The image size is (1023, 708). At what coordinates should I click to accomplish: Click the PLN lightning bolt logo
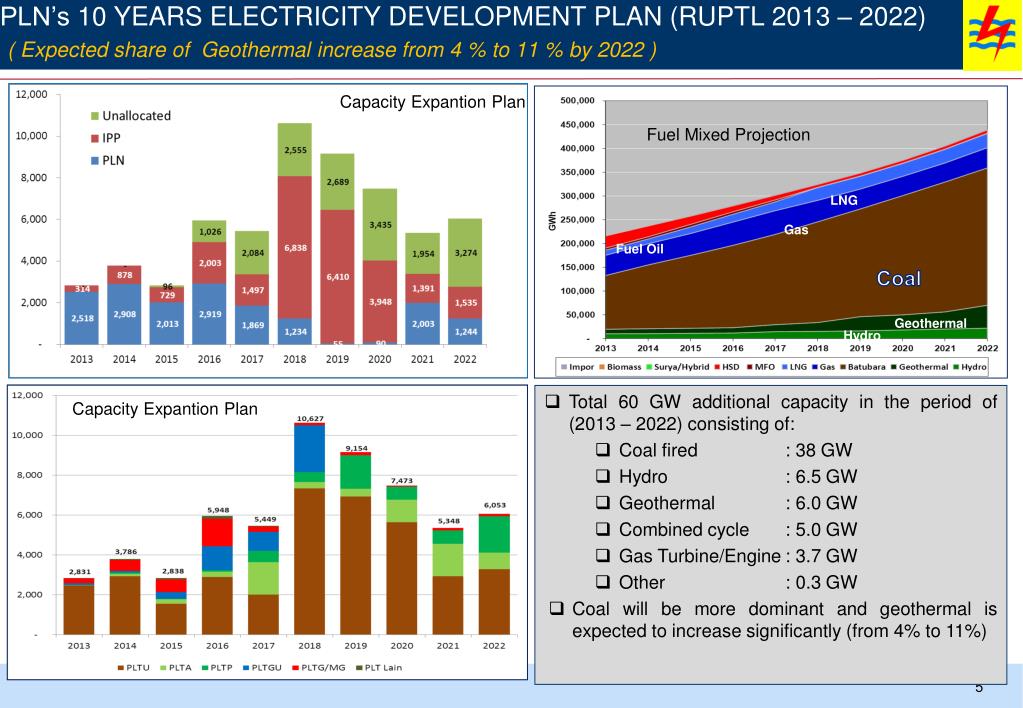(x=992, y=35)
